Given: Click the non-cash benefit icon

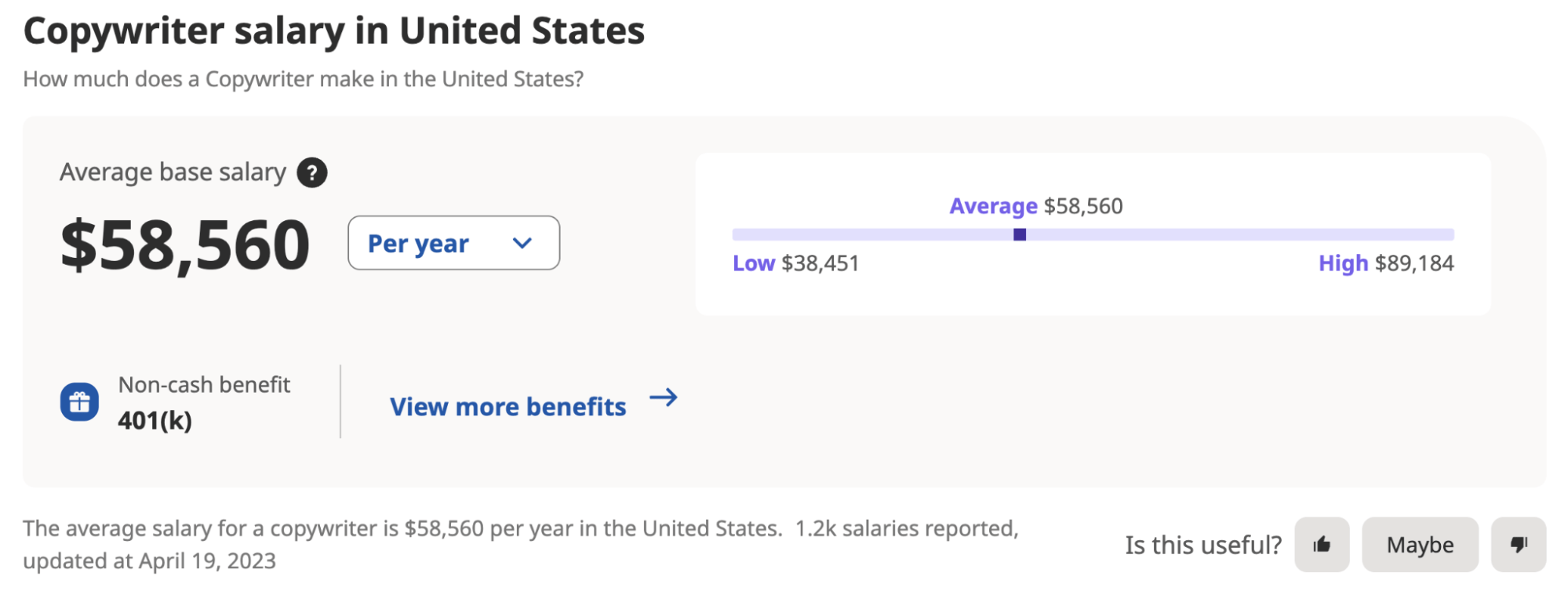Looking at the screenshot, I should (x=79, y=401).
